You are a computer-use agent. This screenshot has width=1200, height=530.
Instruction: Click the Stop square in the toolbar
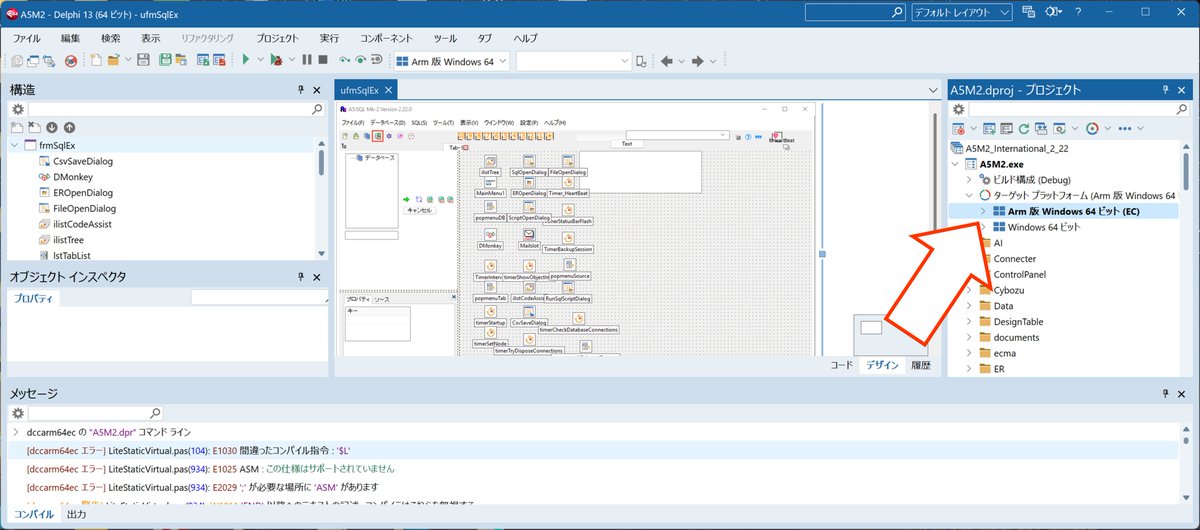pos(323,61)
